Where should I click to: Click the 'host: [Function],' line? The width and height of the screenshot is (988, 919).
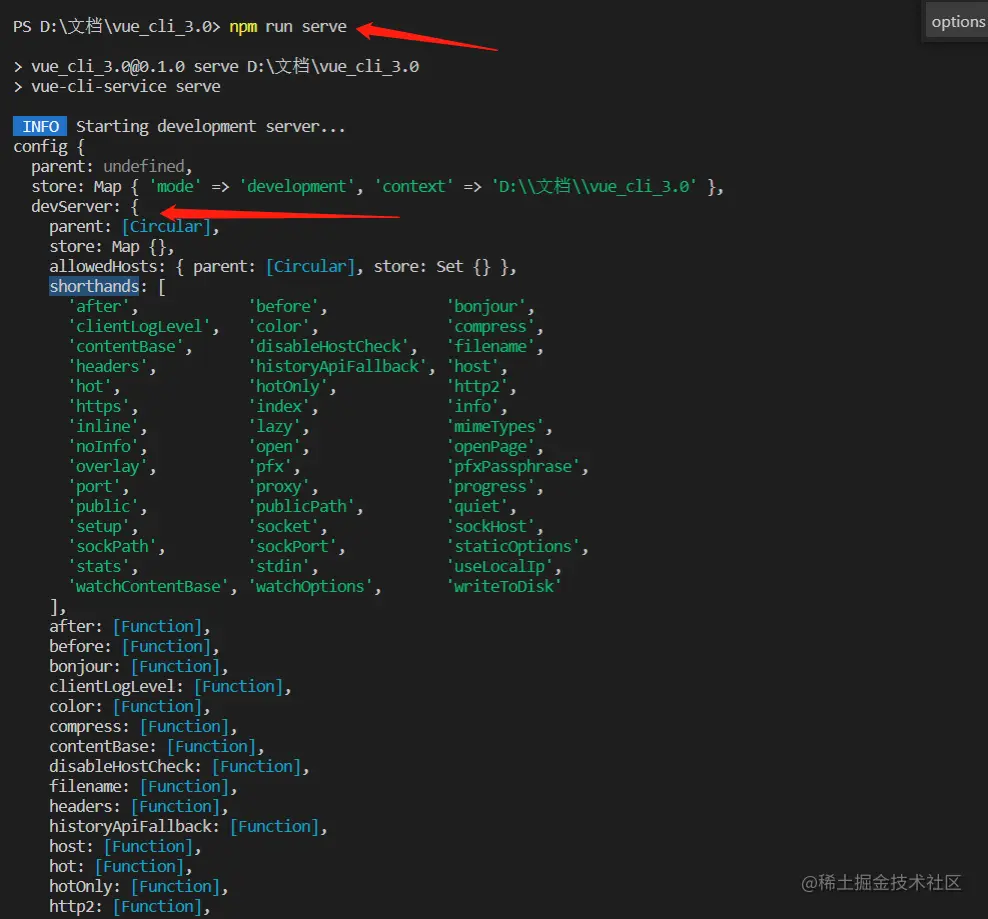(125, 847)
